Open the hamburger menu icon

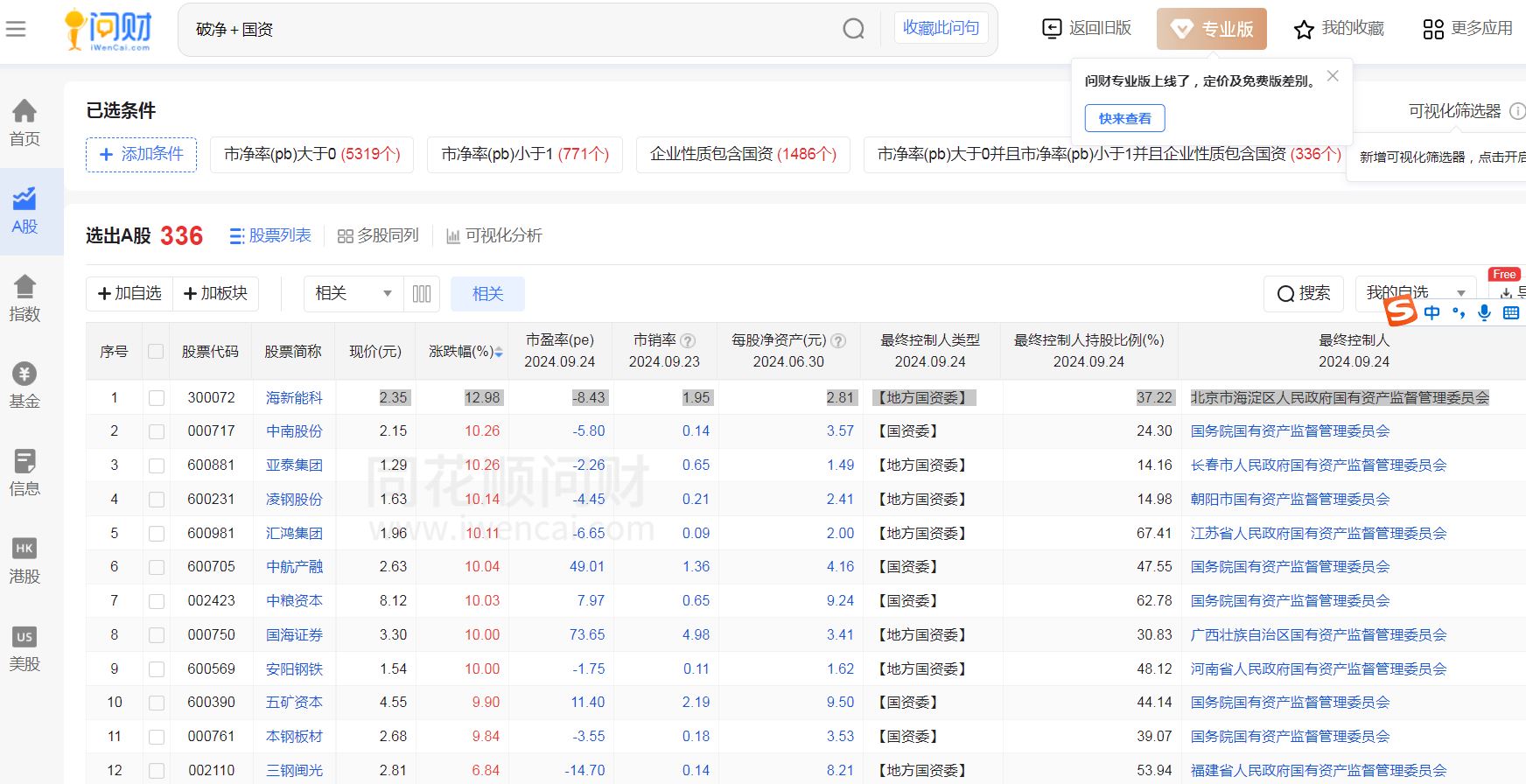click(x=16, y=30)
